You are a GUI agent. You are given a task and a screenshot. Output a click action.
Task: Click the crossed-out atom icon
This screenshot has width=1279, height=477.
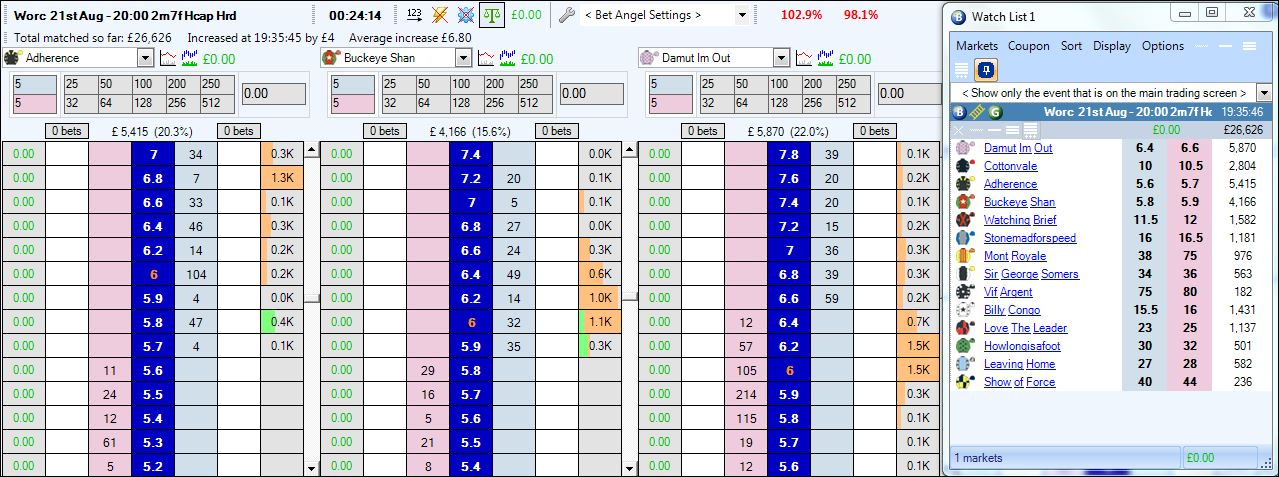tap(466, 15)
